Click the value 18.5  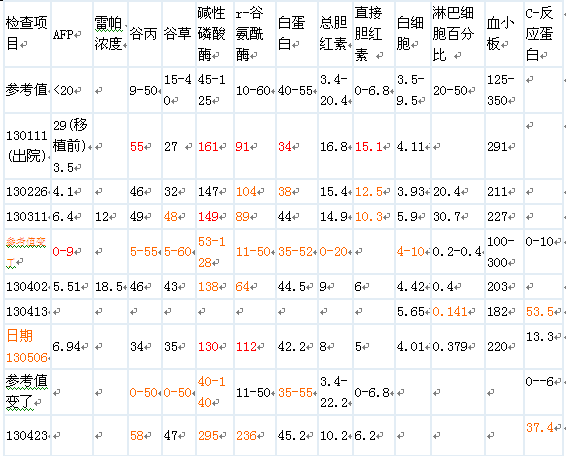coord(110,287)
